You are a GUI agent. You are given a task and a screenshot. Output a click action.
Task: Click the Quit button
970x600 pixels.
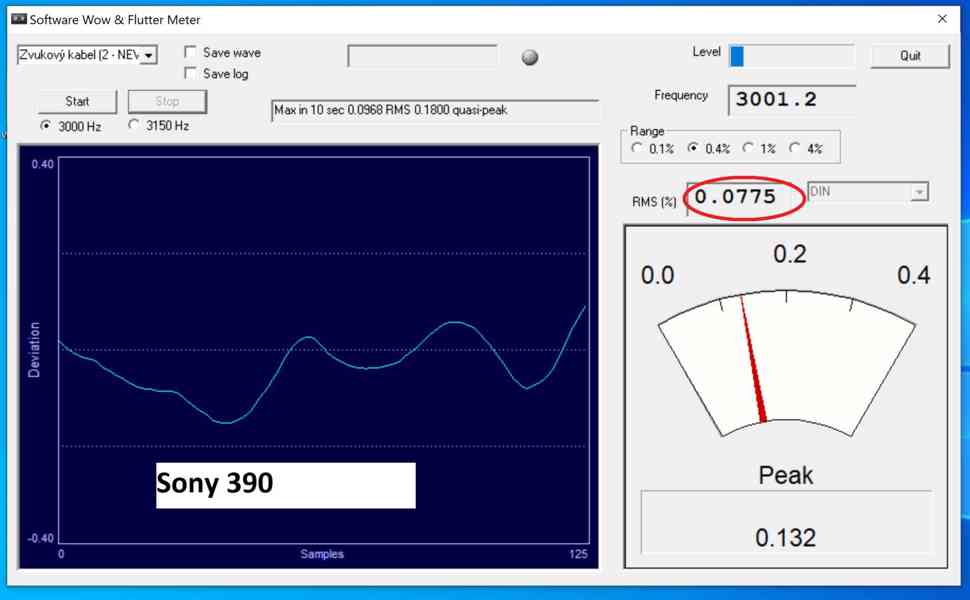(909, 56)
